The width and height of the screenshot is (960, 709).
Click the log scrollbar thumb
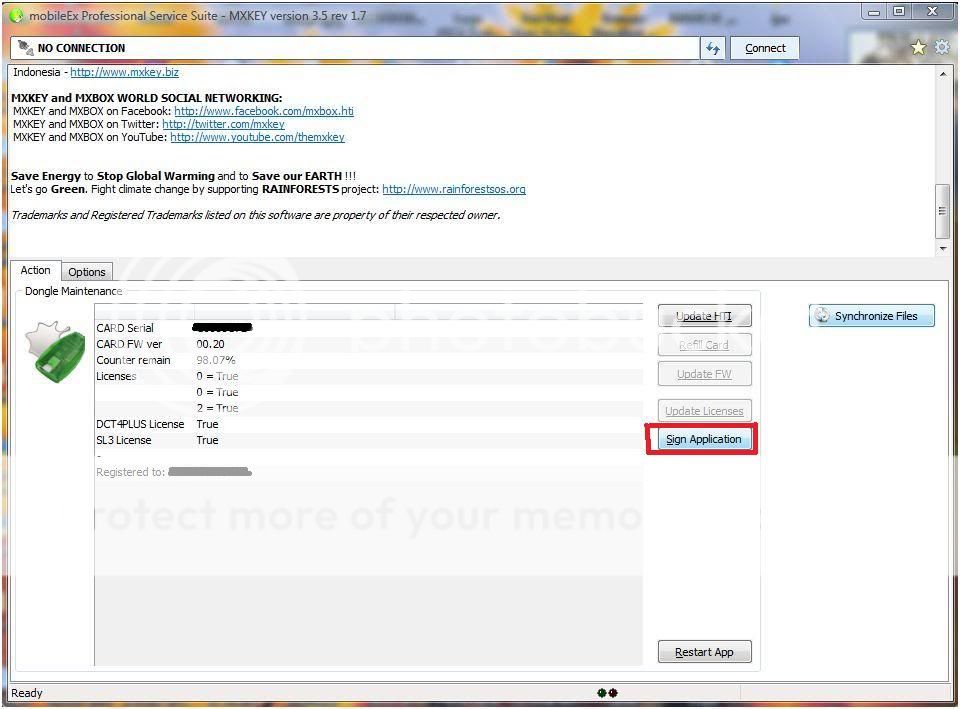[x=943, y=211]
